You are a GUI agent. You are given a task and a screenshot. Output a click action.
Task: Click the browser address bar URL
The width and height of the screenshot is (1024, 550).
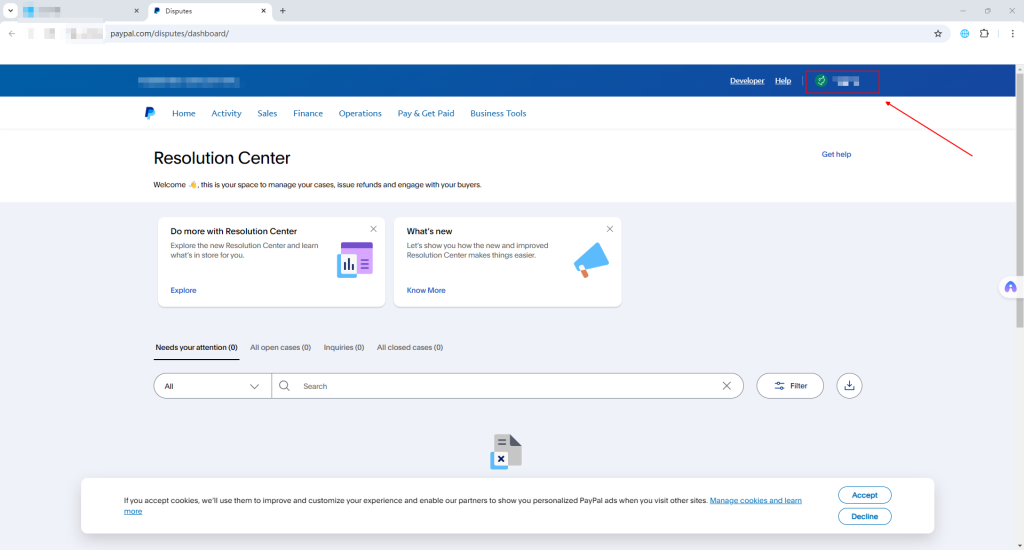[x=170, y=33]
